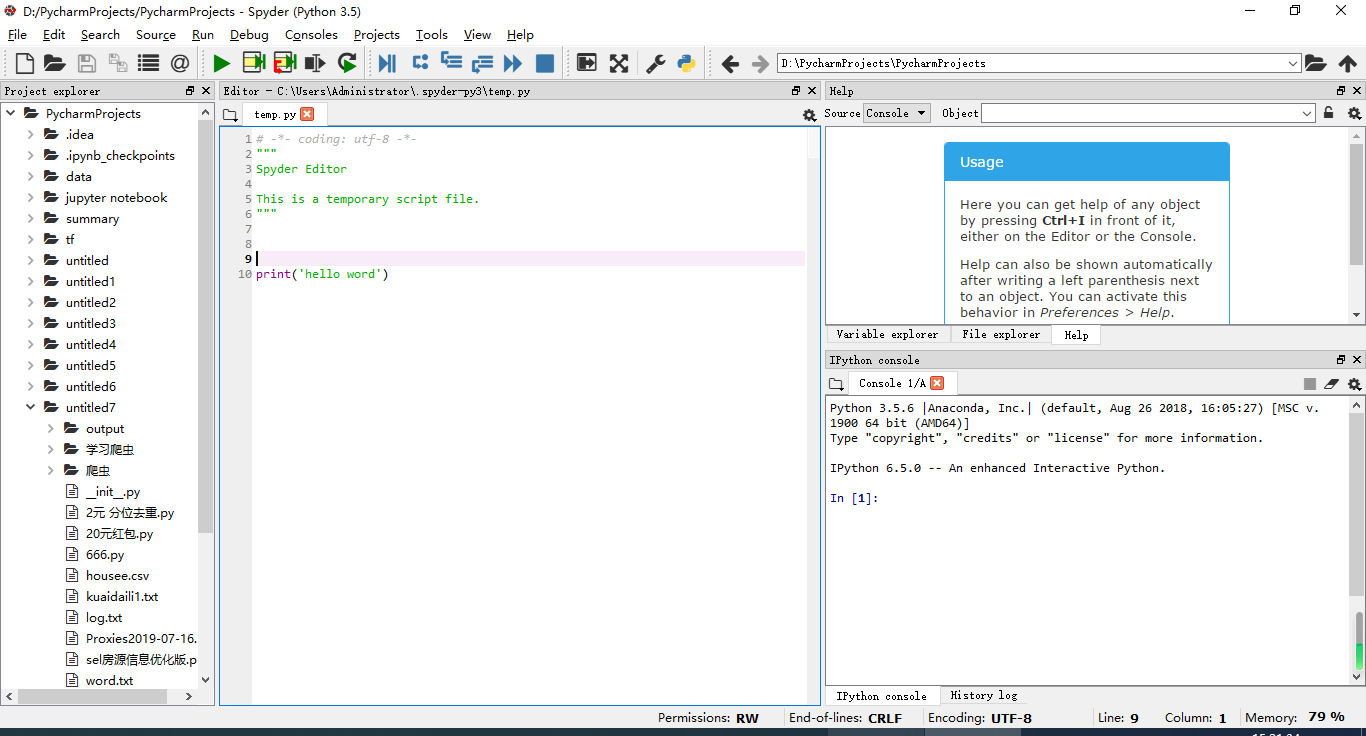Maximize the current pane
This screenshot has width=1366, height=736.
pos(587,63)
